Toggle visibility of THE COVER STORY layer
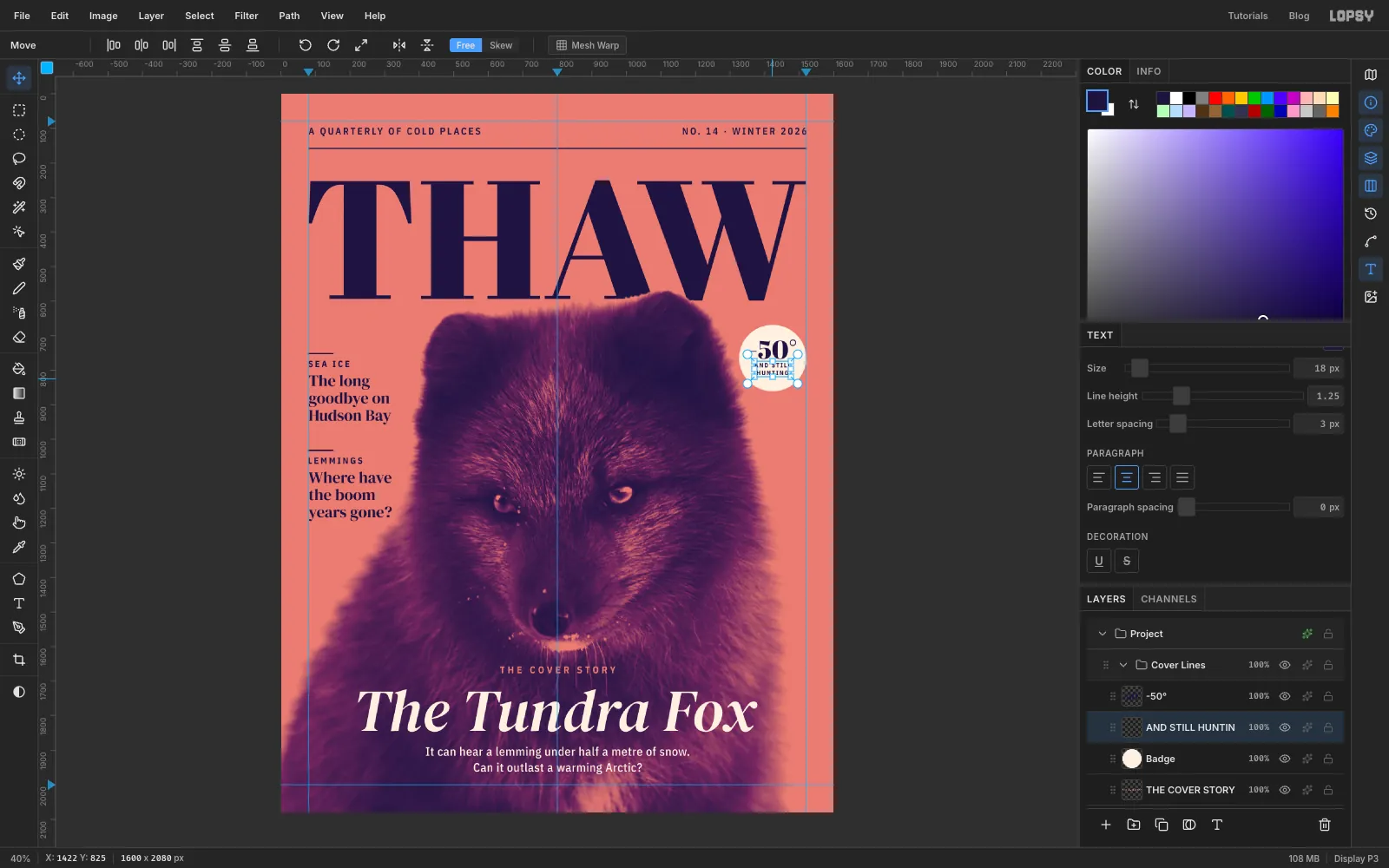Screen dimensions: 1389x868 1285,790
